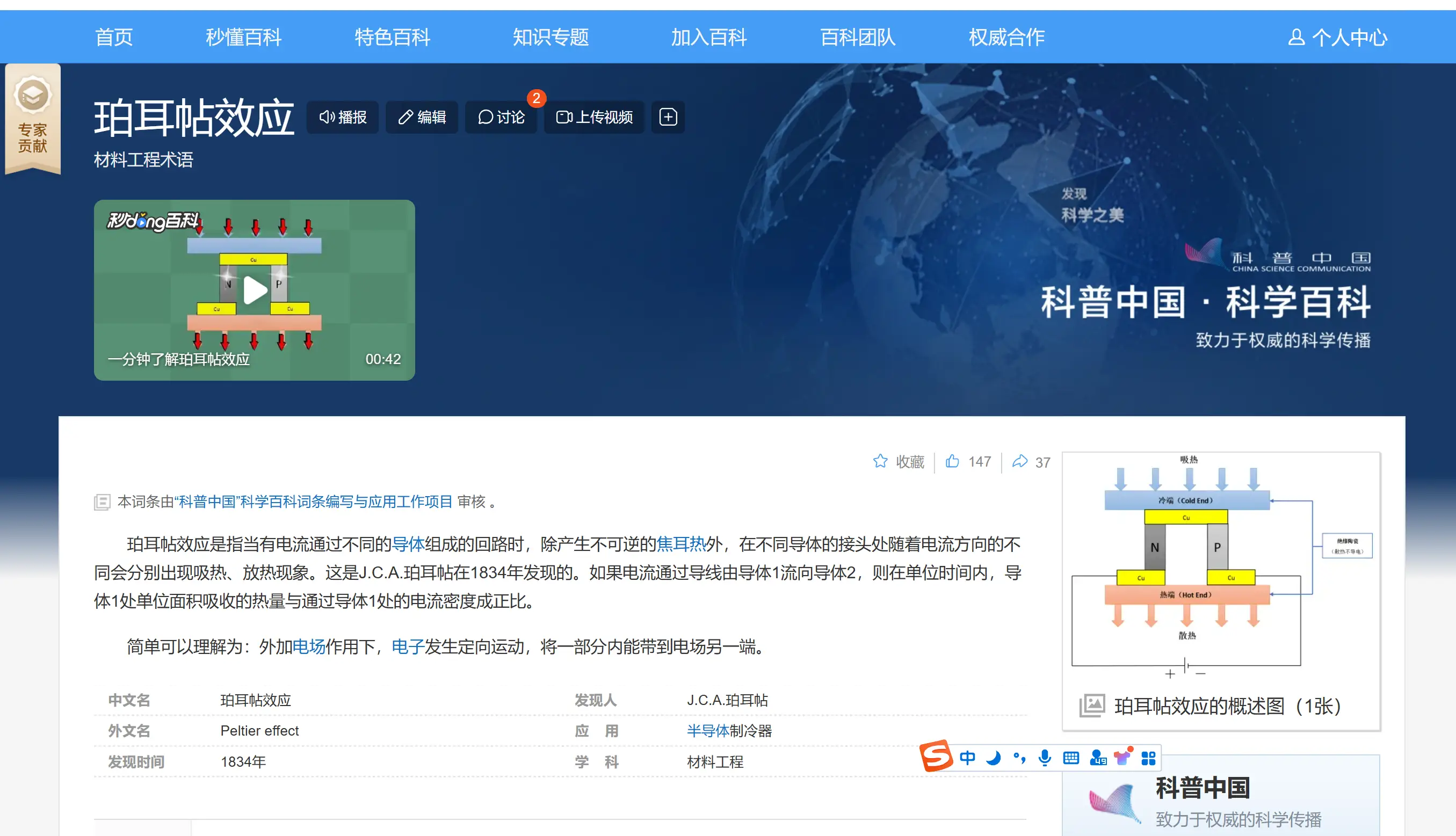The width and height of the screenshot is (1456, 836).
Task: Open the Sogou soft keyboard icon
Action: click(1071, 758)
